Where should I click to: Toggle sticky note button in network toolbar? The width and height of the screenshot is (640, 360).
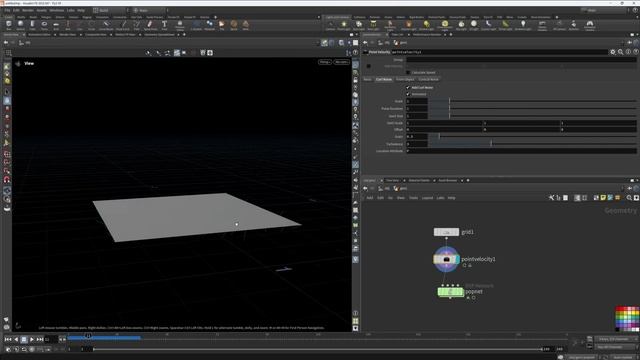coord(603,198)
